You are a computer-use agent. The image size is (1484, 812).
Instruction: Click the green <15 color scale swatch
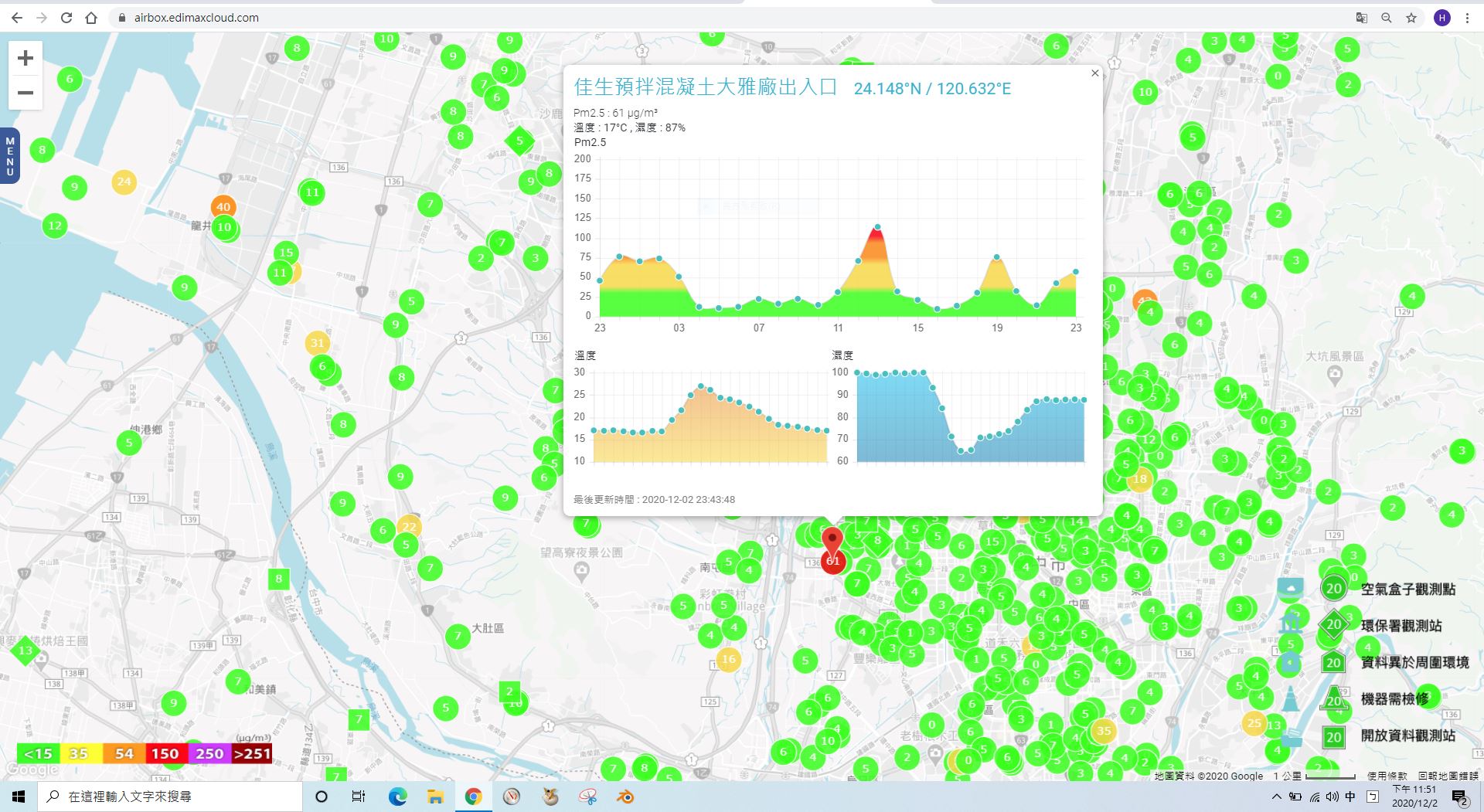point(38,753)
